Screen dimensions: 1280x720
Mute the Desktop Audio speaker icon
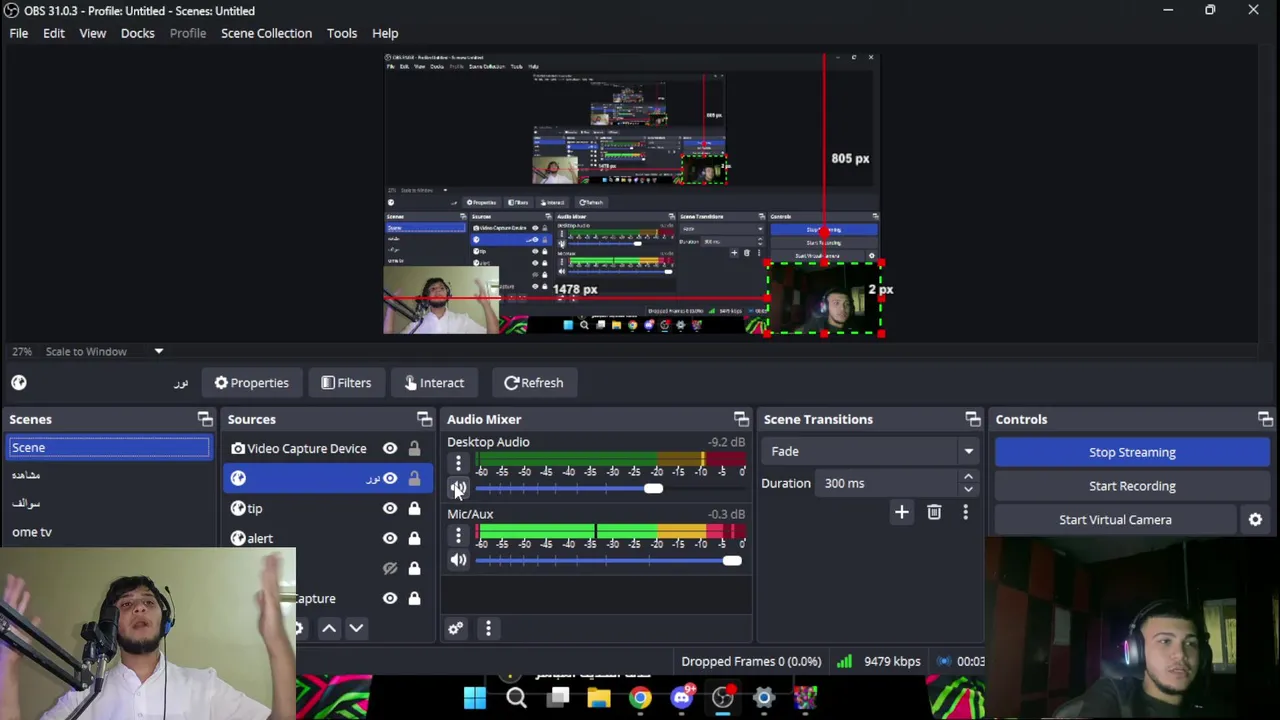458,488
